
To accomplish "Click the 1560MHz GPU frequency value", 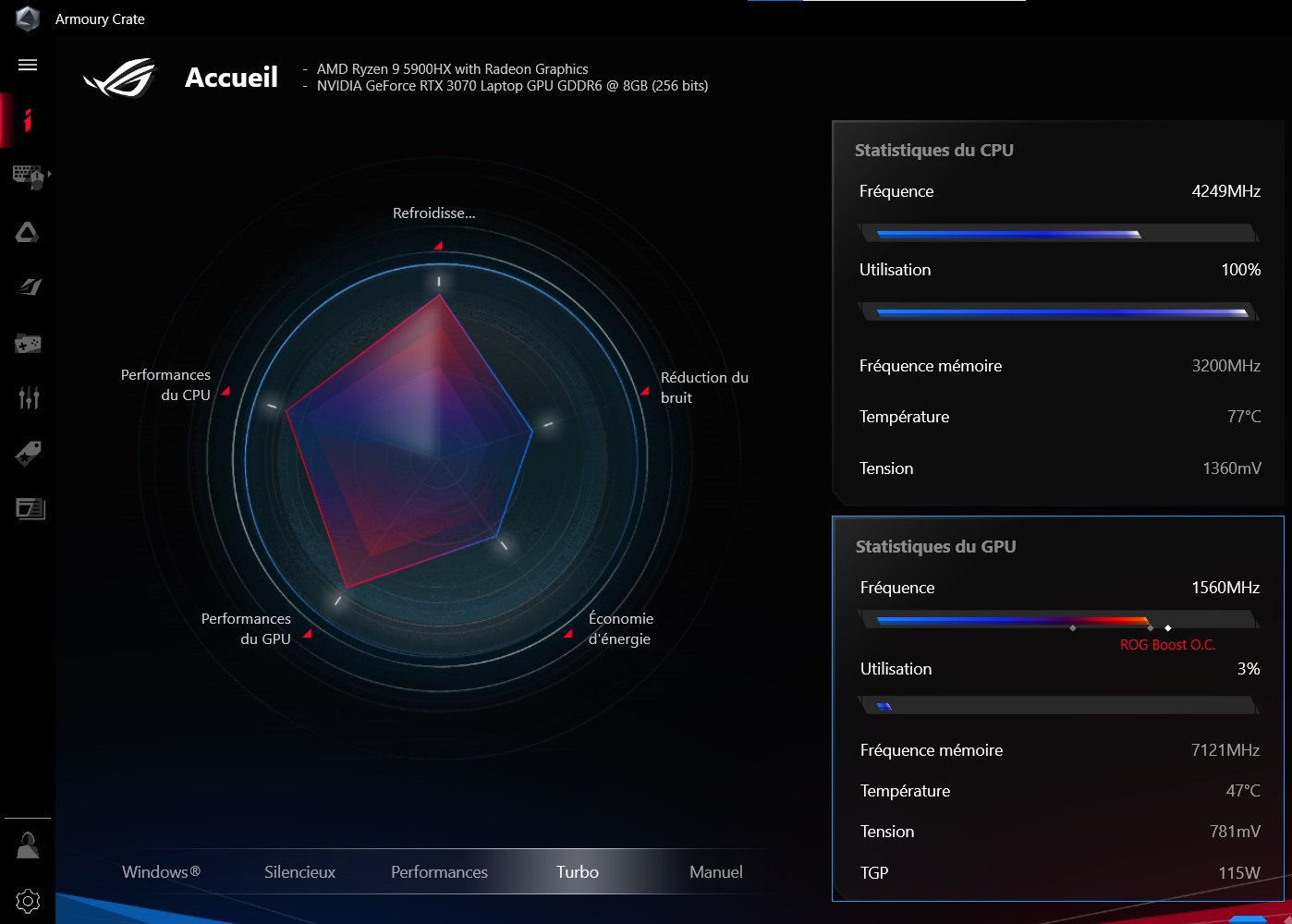I will click(1225, 588).
